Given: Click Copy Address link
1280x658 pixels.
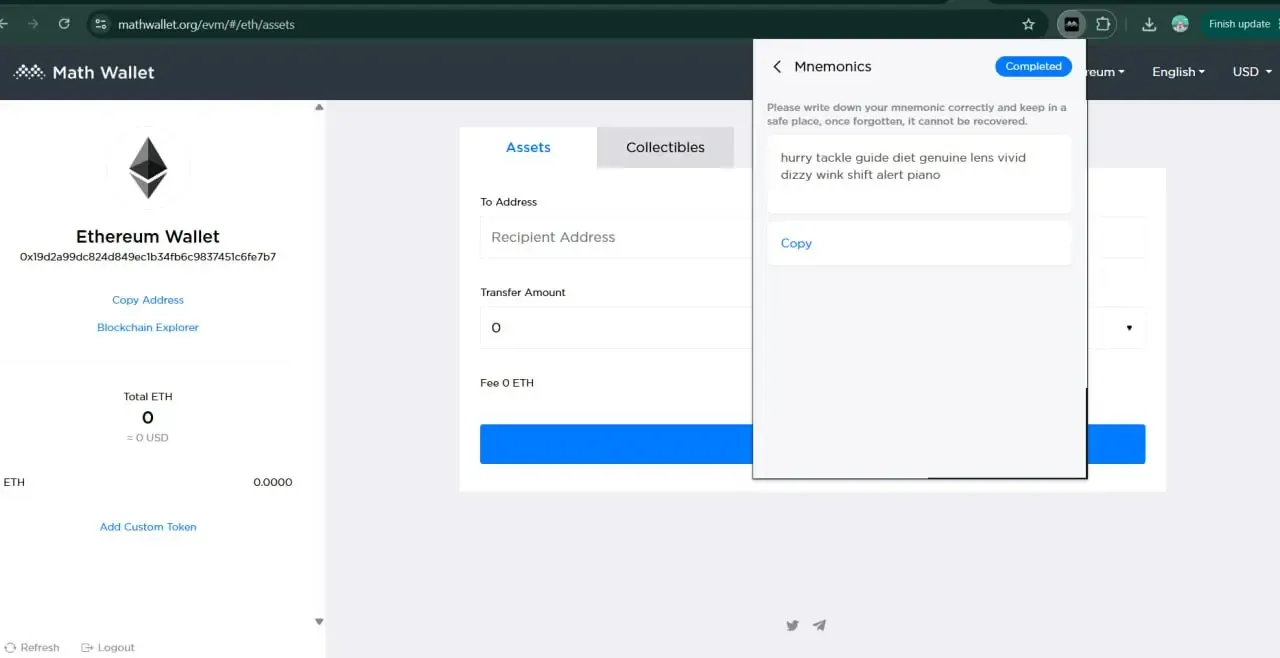Looking at the screenshot, I should (148, 300).
